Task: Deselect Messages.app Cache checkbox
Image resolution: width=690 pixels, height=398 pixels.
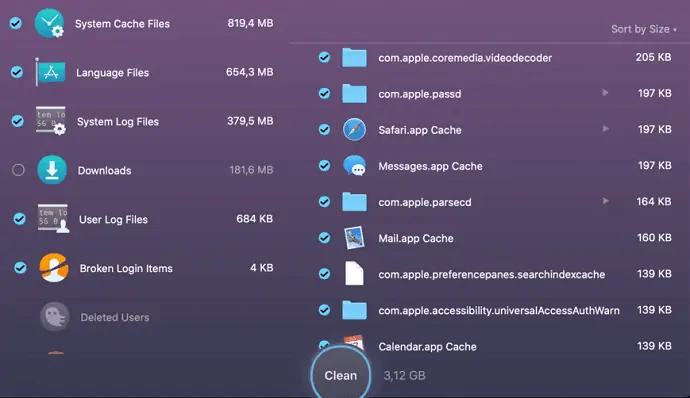Action: [324, 166]
